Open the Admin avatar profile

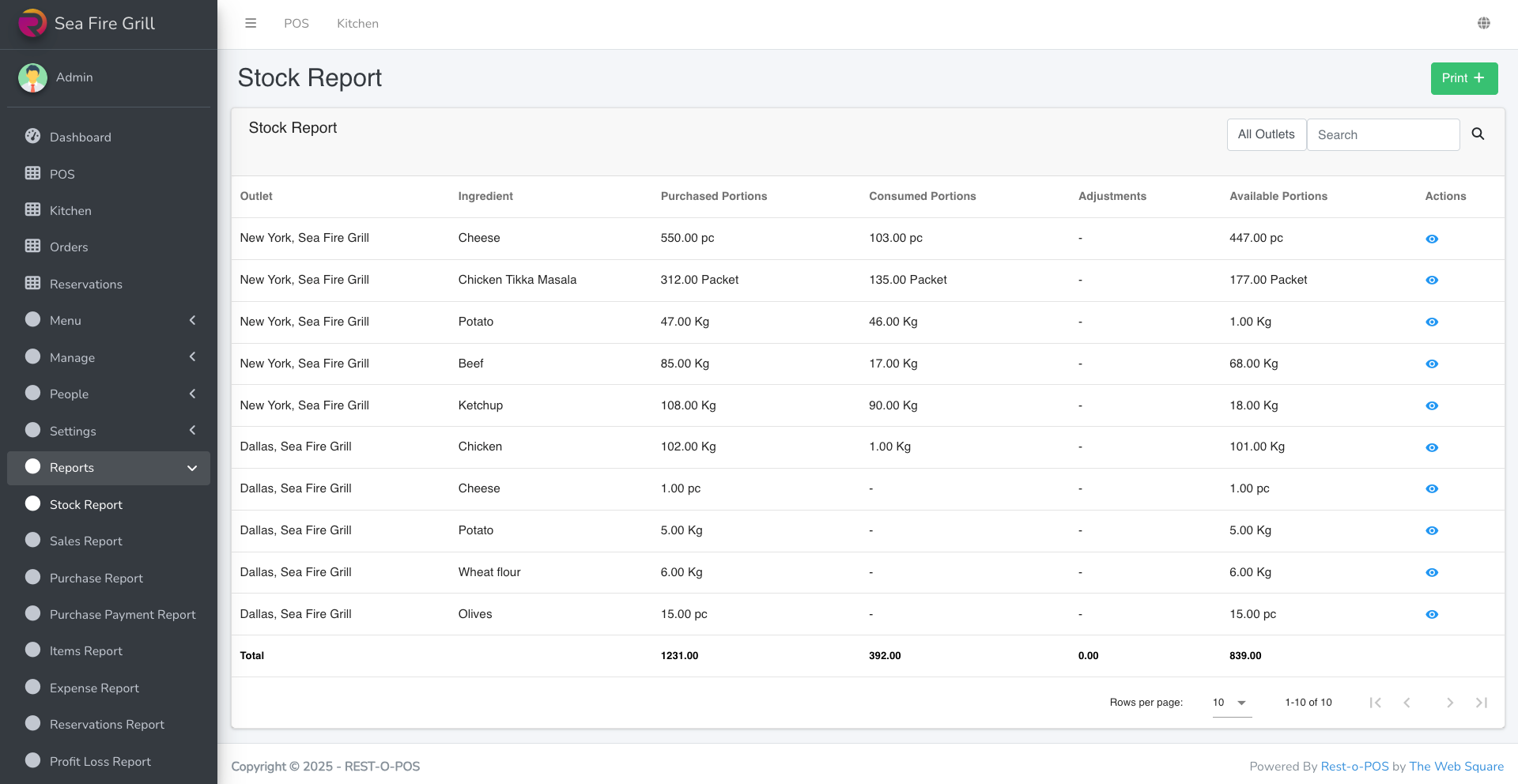click(32, 77)
